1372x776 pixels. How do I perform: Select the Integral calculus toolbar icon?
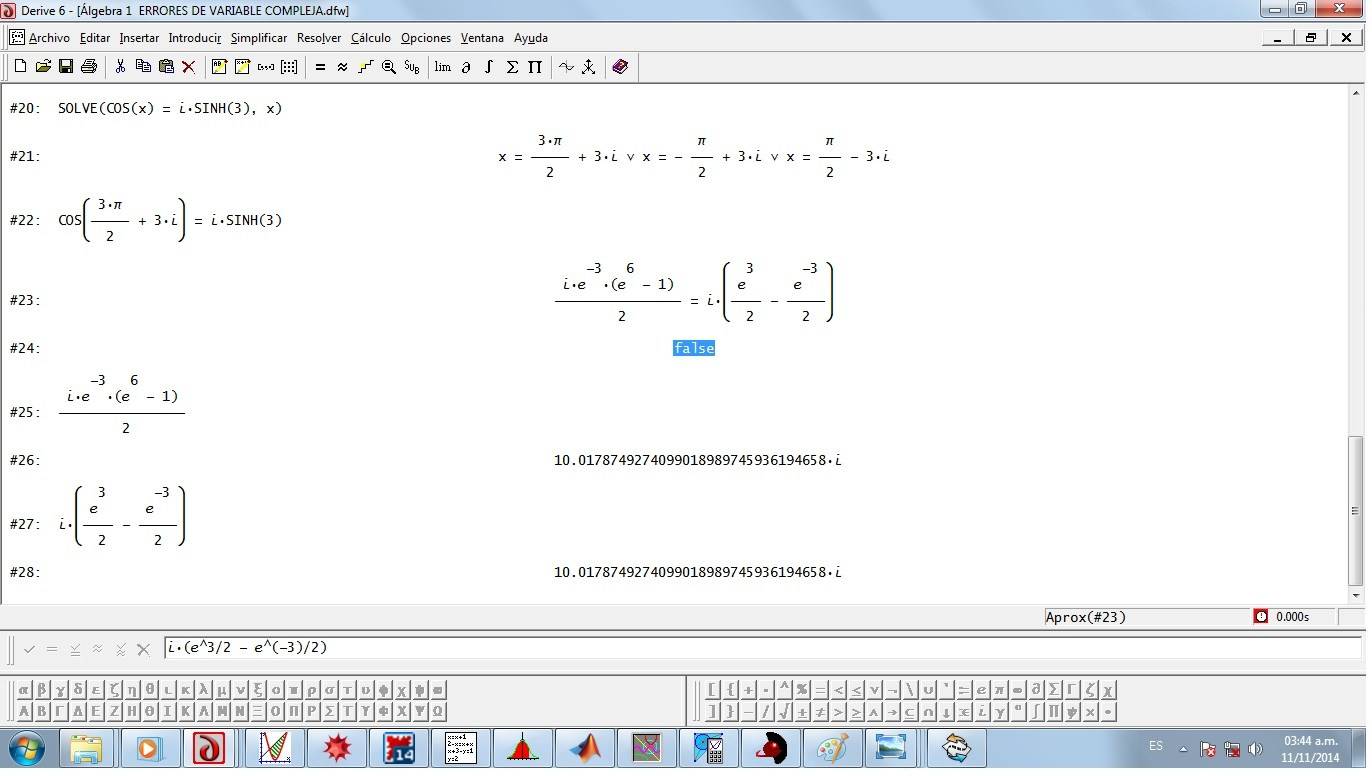click(x=489, y=67)
